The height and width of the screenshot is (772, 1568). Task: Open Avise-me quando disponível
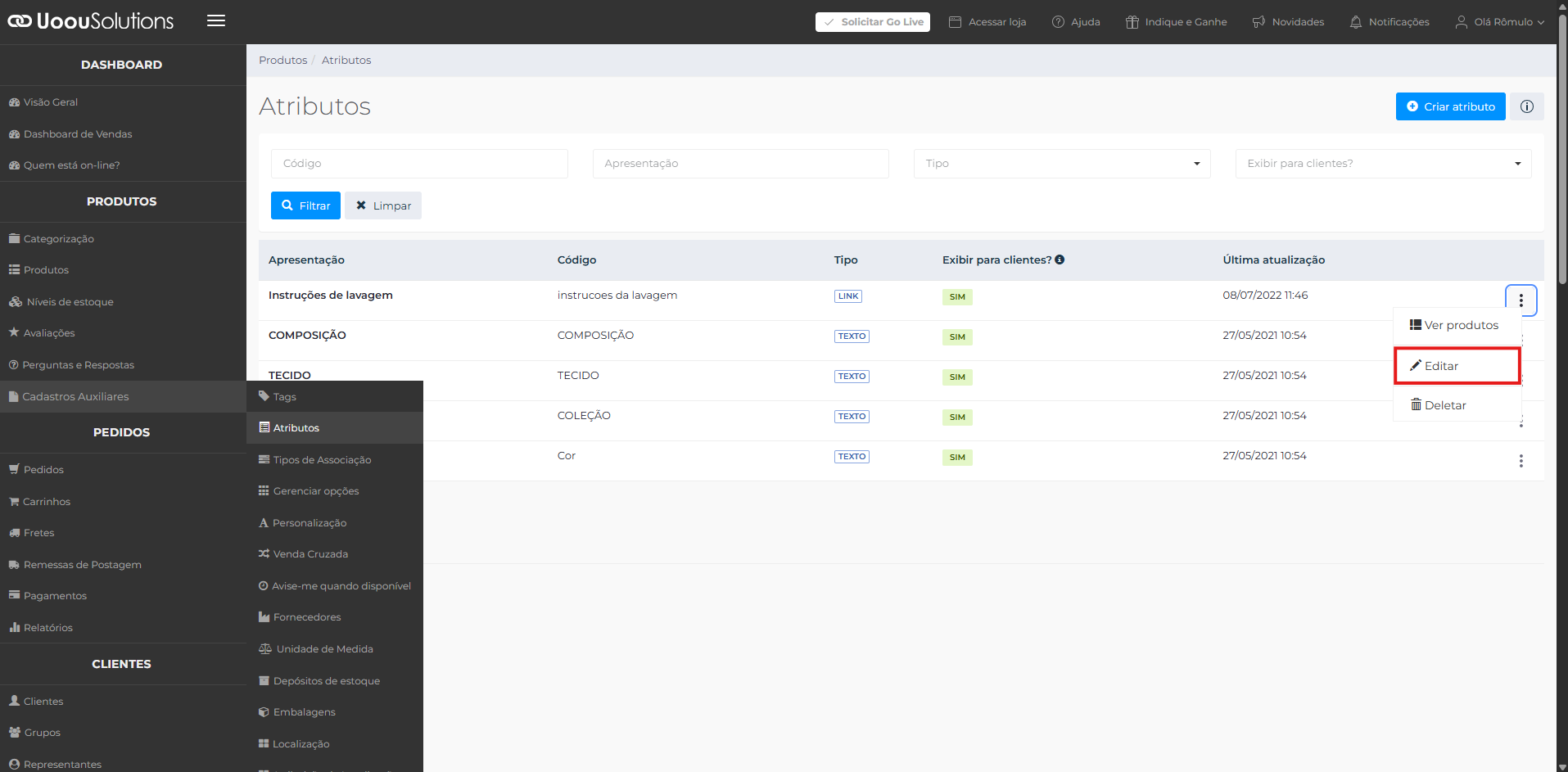[x=335, y=586]
